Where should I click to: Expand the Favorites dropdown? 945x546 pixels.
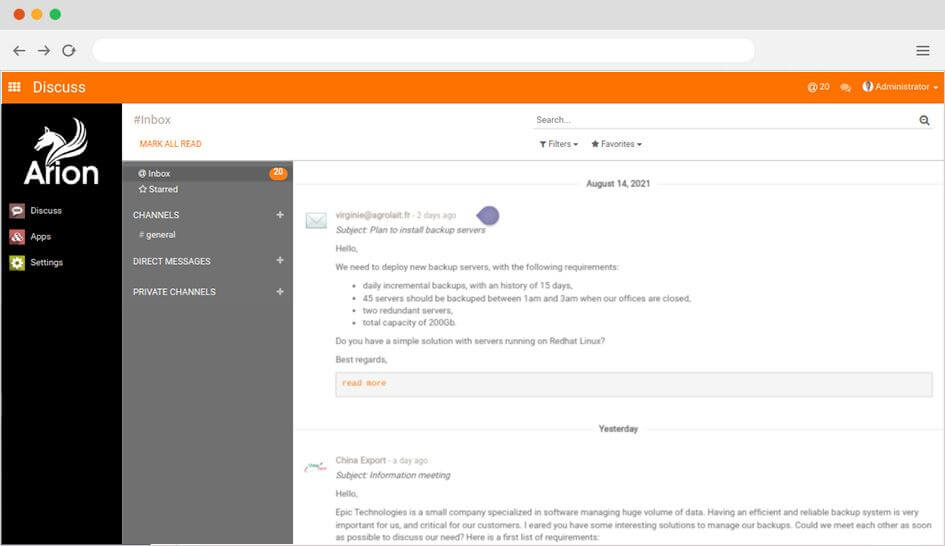click(x=617, y=144)
